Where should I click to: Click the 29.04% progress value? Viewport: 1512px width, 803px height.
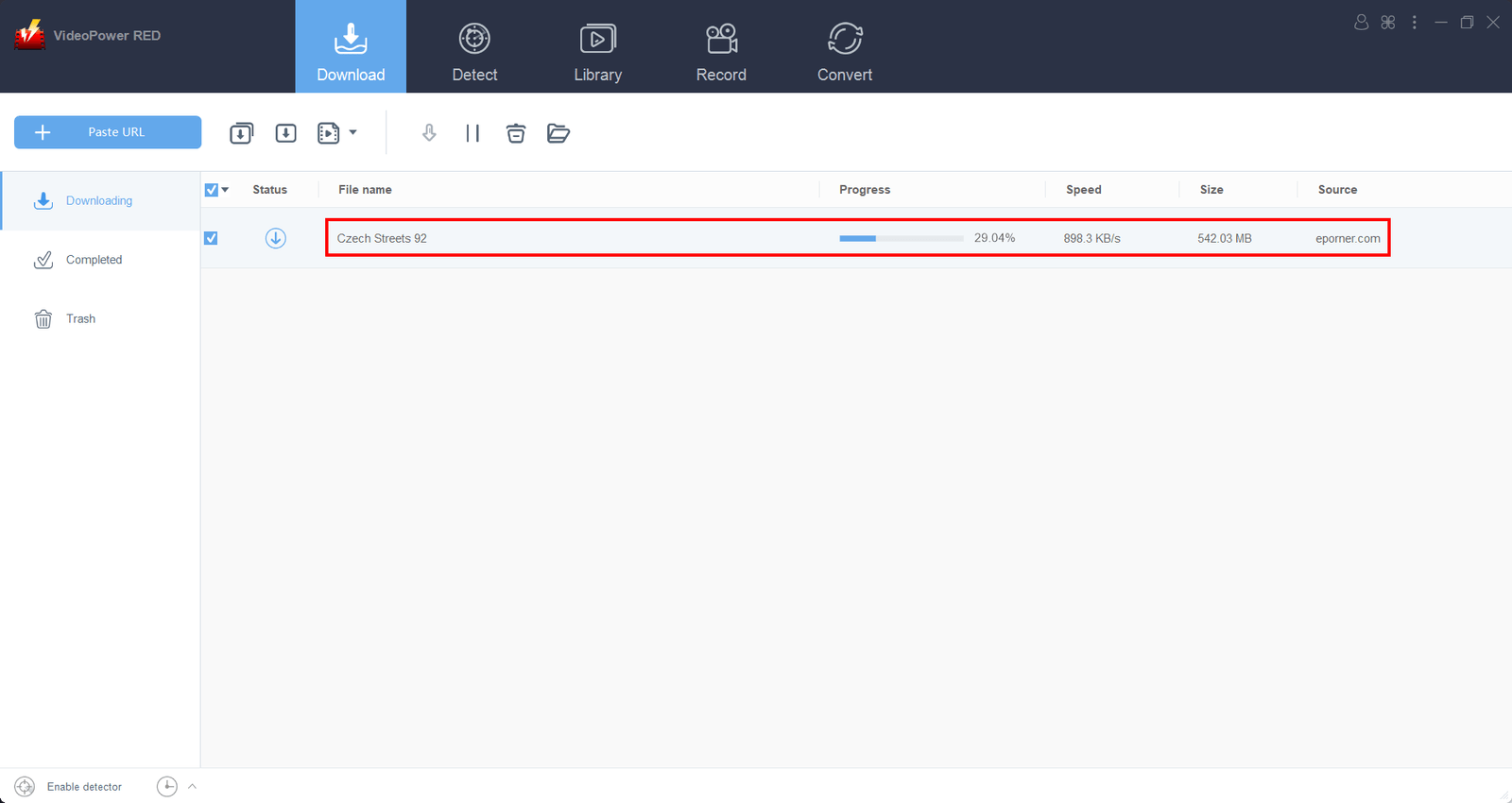(x=995, y=238)
